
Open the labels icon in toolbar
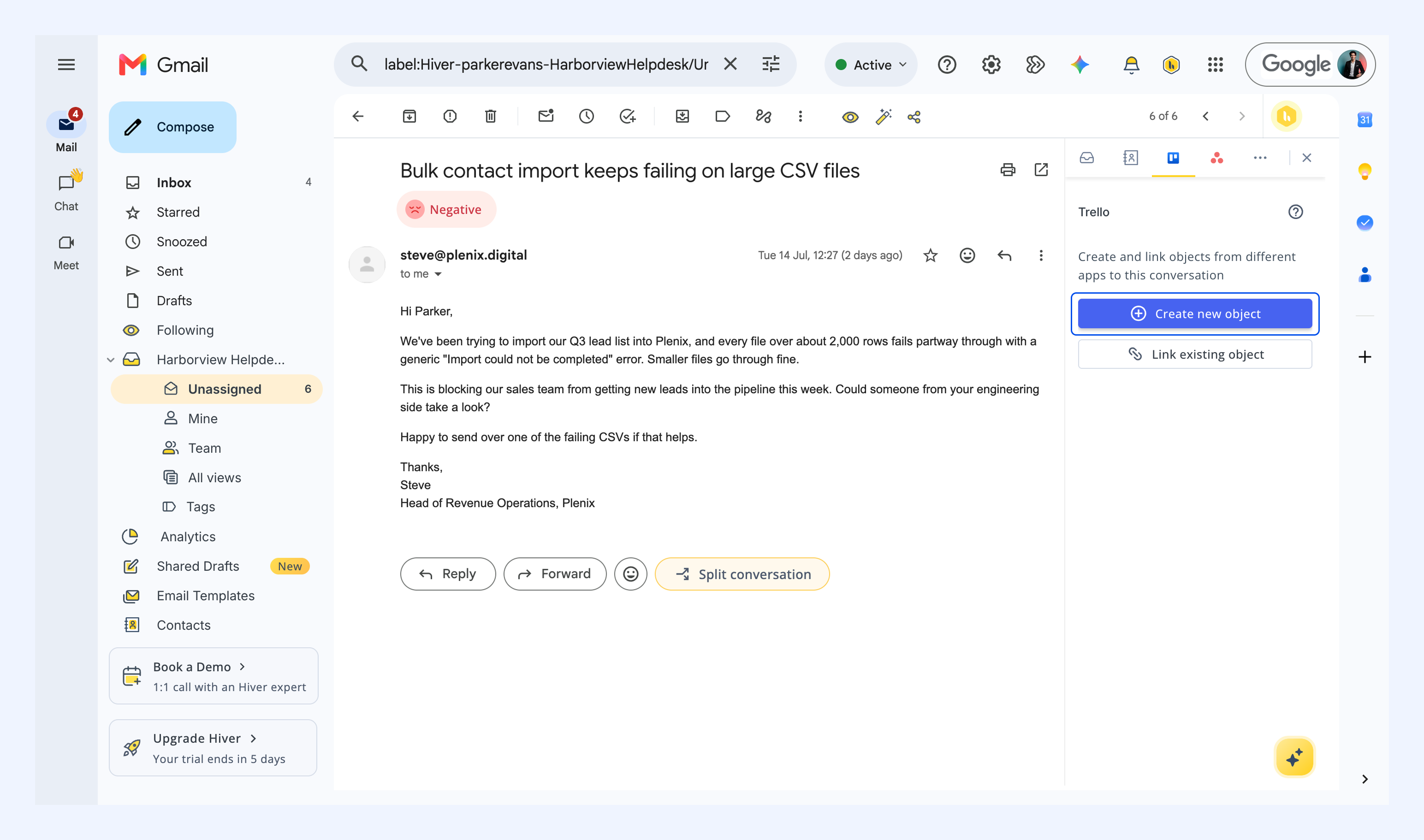point(723,117)
